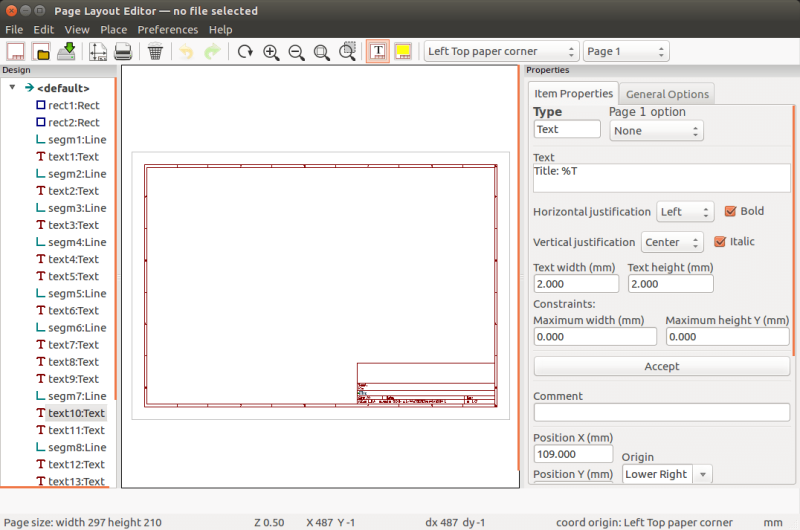Viewport: 800px width, 530px height.
Task: Click the Comment input field
Action: (x=662, y=412)
